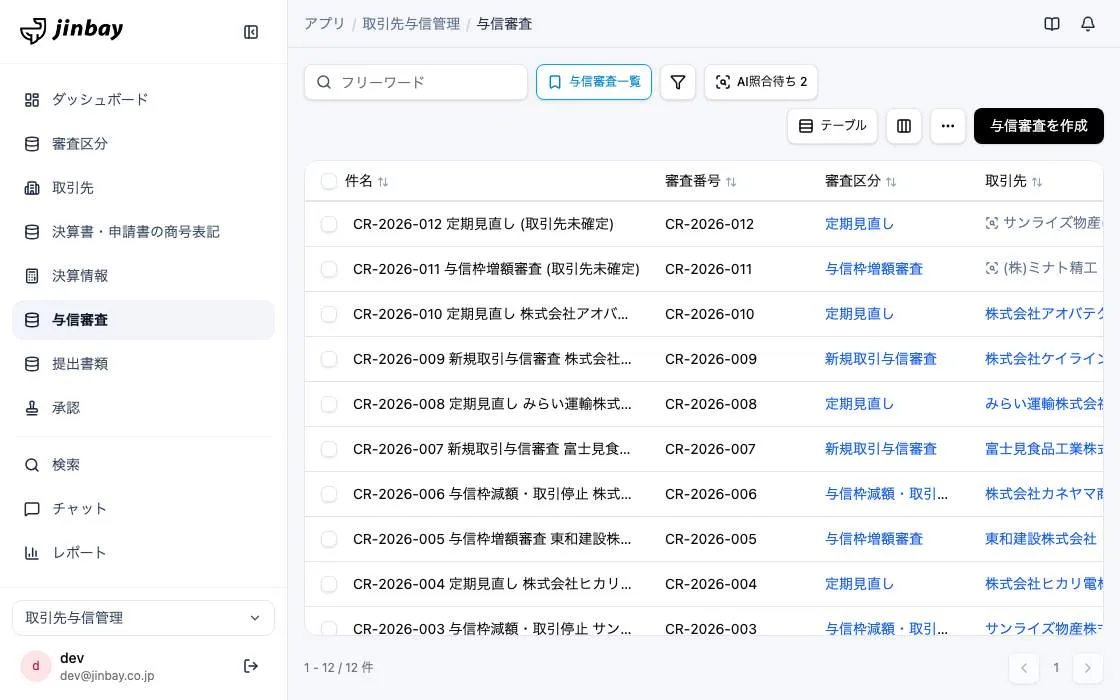Check the row CR-2026-012 checkbox
Screen dimensions: 1120x700
[x=329, y=224]
